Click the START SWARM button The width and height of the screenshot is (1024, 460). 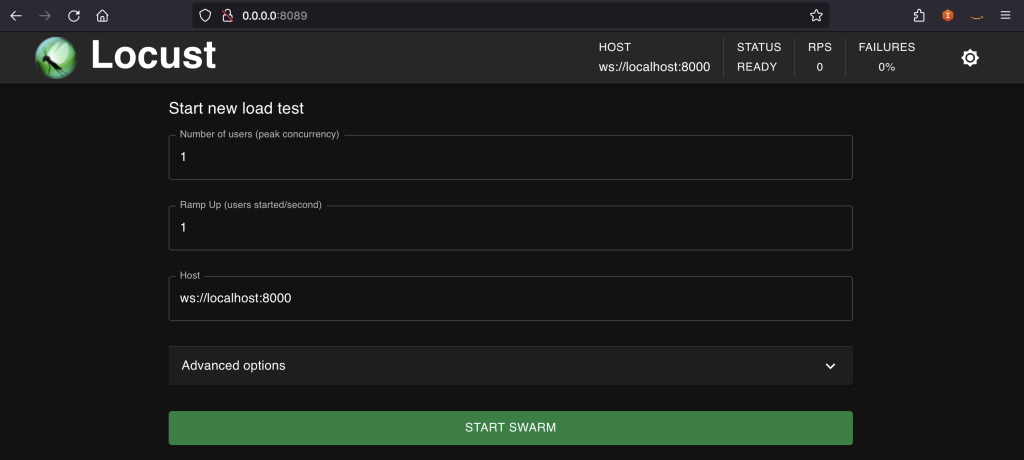(x=510, y=428)
